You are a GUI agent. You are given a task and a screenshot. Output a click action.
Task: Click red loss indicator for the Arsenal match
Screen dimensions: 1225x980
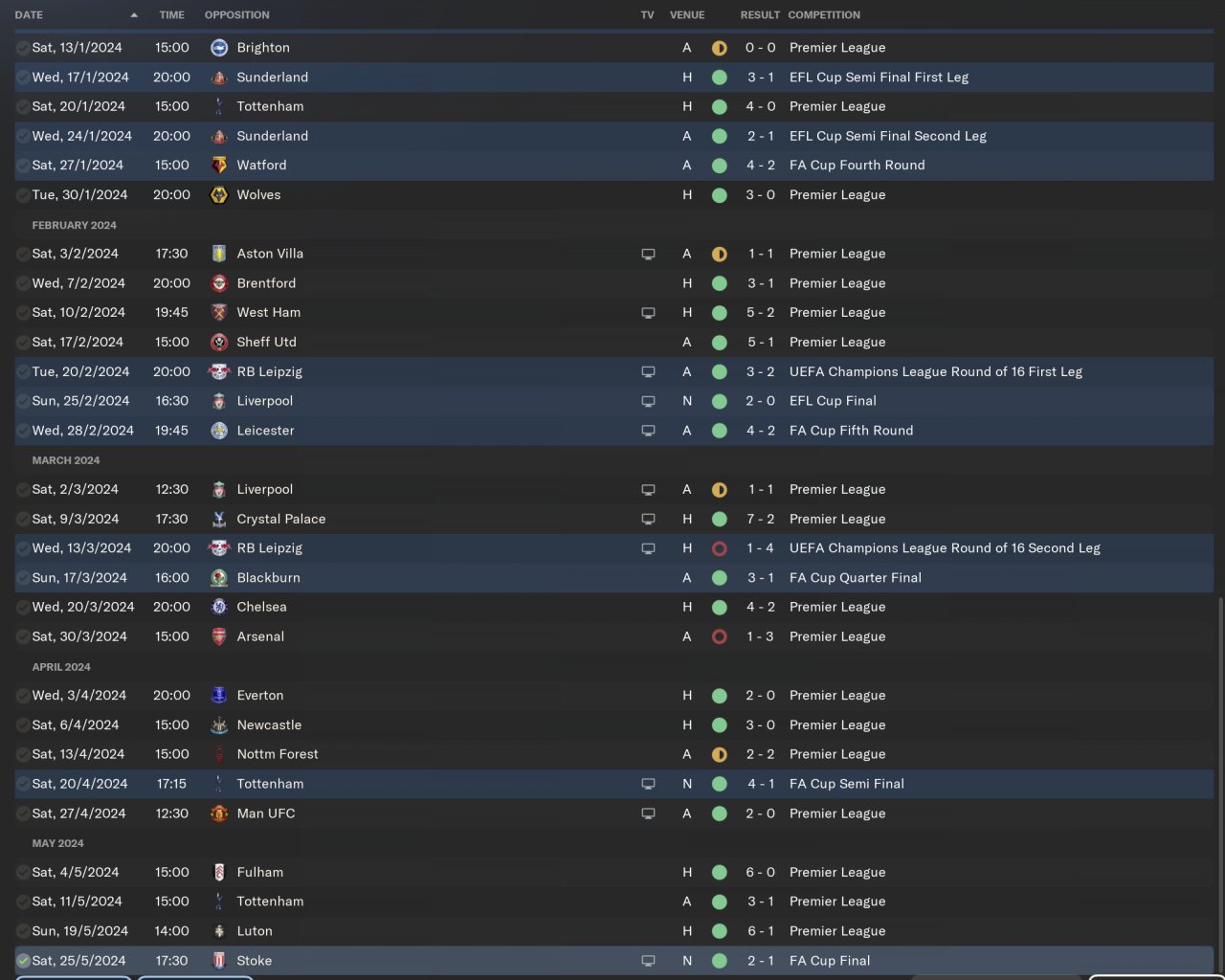pyautogui.click(x=720, y=636)
